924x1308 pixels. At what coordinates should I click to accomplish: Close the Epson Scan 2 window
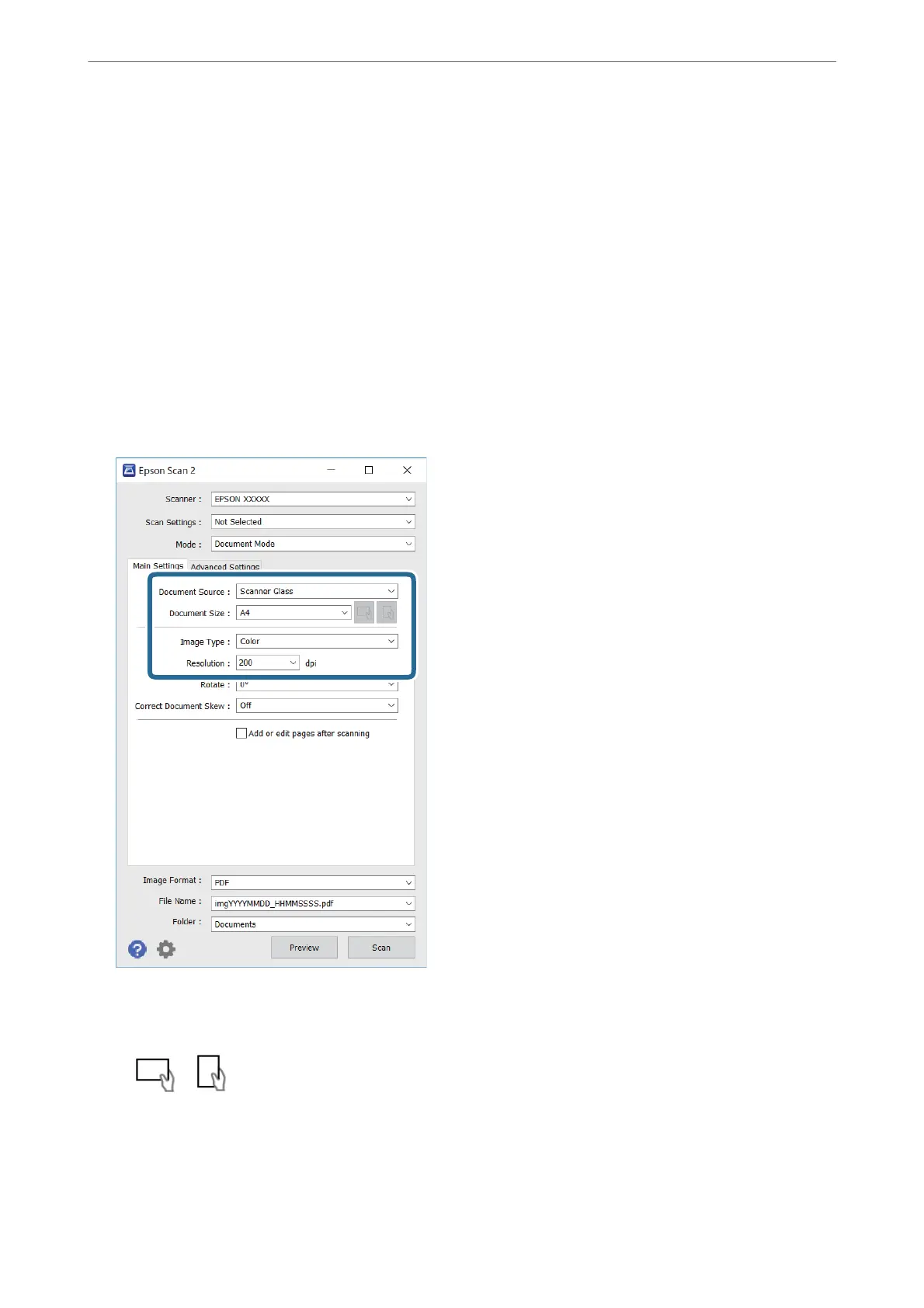point(407,470)
